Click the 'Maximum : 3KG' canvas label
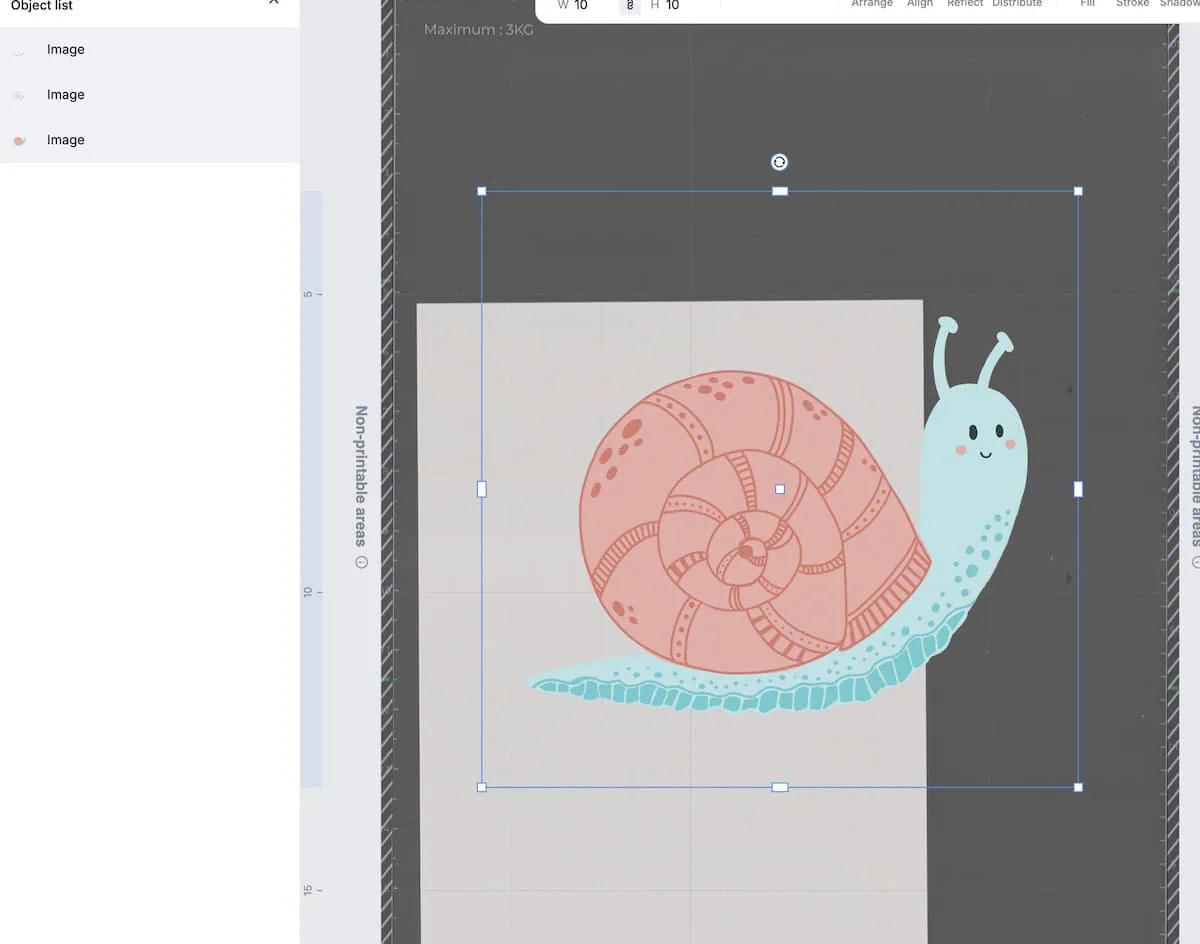The height and width of the screenshot is (944, 1200). (x=479, y=30)
